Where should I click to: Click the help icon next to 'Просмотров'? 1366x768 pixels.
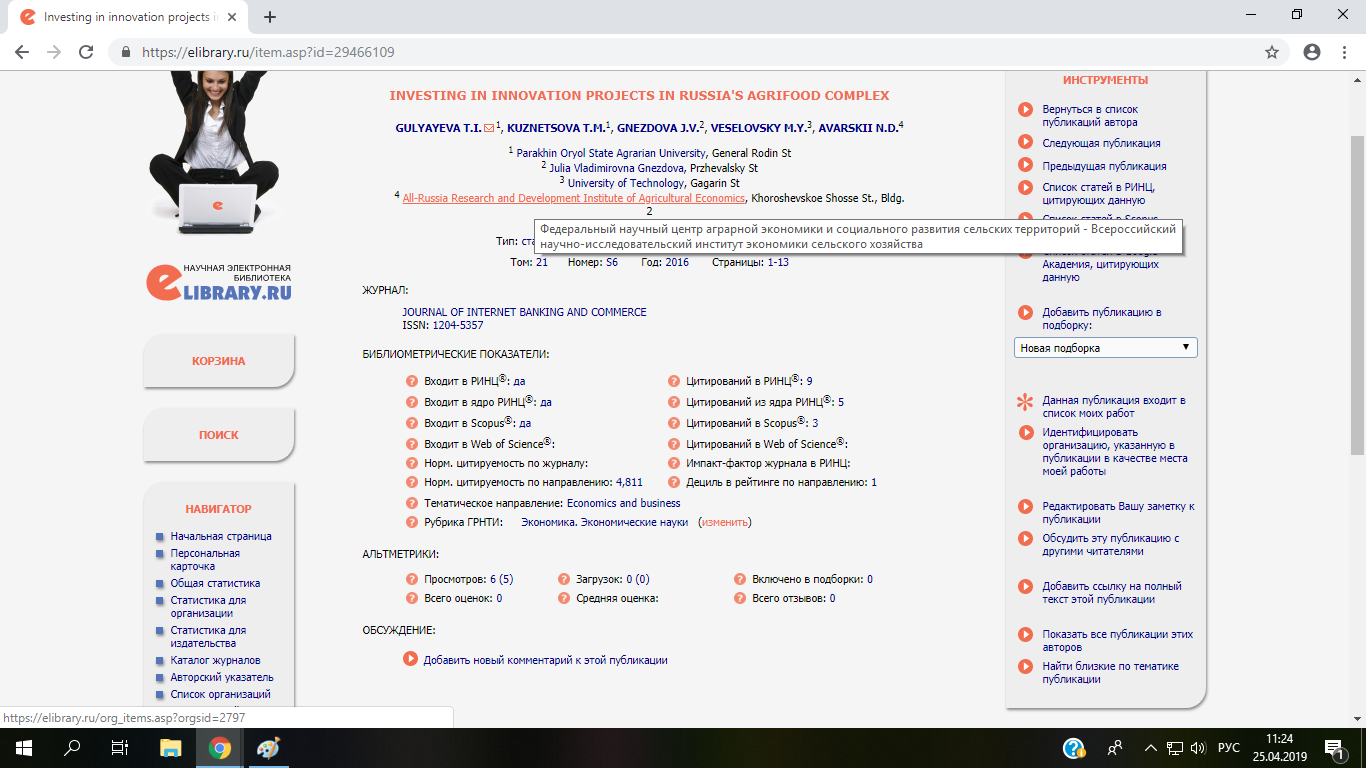[x=412, y=579]
